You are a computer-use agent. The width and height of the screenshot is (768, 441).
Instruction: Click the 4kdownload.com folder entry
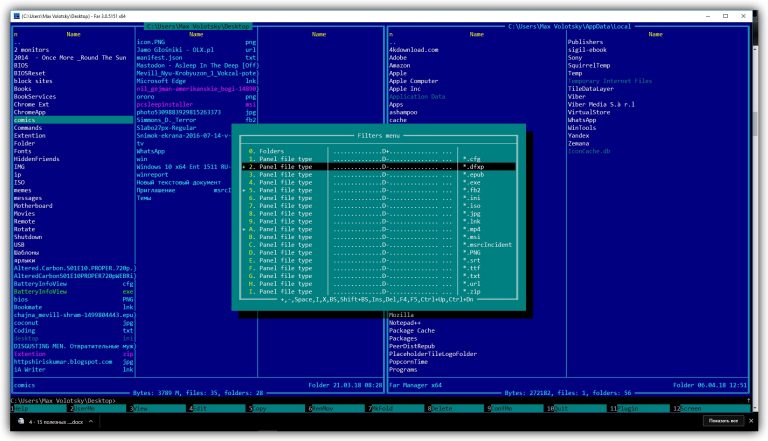418,49
